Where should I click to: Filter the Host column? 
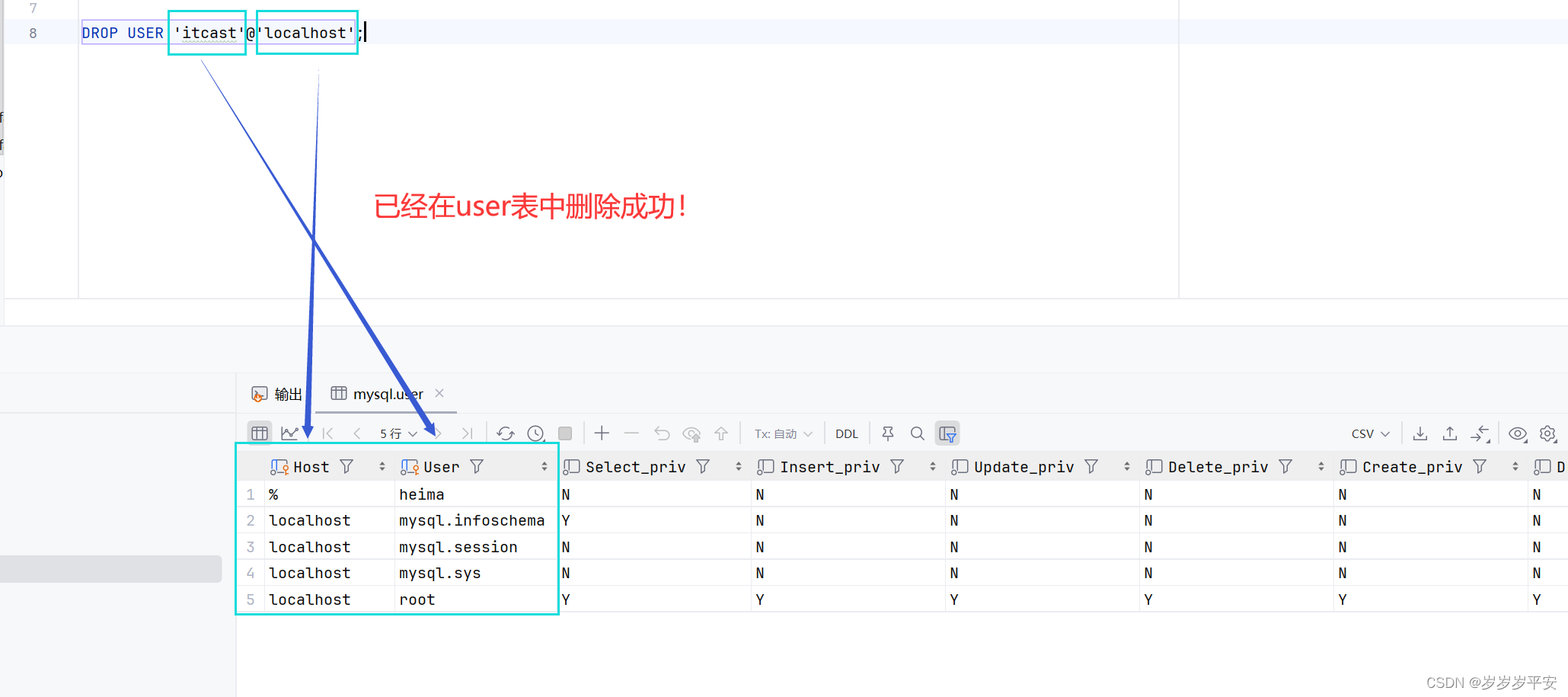pos(346,466)
